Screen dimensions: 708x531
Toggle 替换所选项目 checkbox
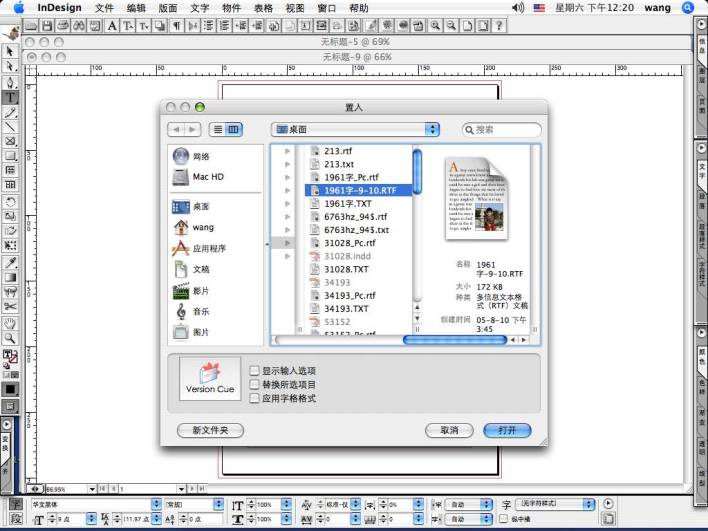255,384
